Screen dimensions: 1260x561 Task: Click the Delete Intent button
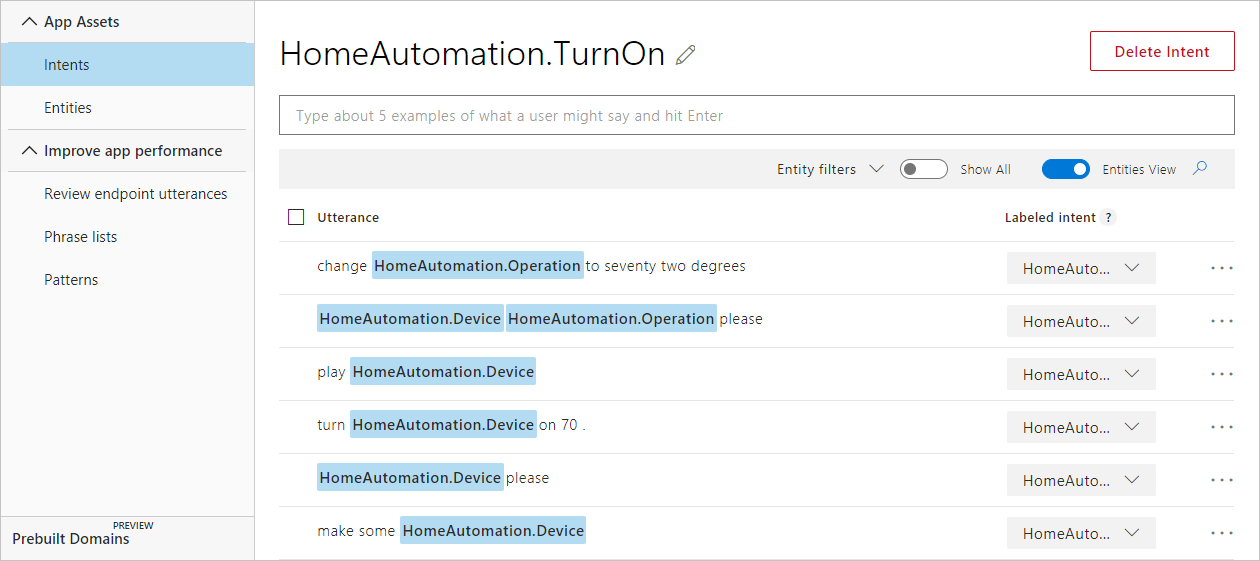[x=1162, y=52]
